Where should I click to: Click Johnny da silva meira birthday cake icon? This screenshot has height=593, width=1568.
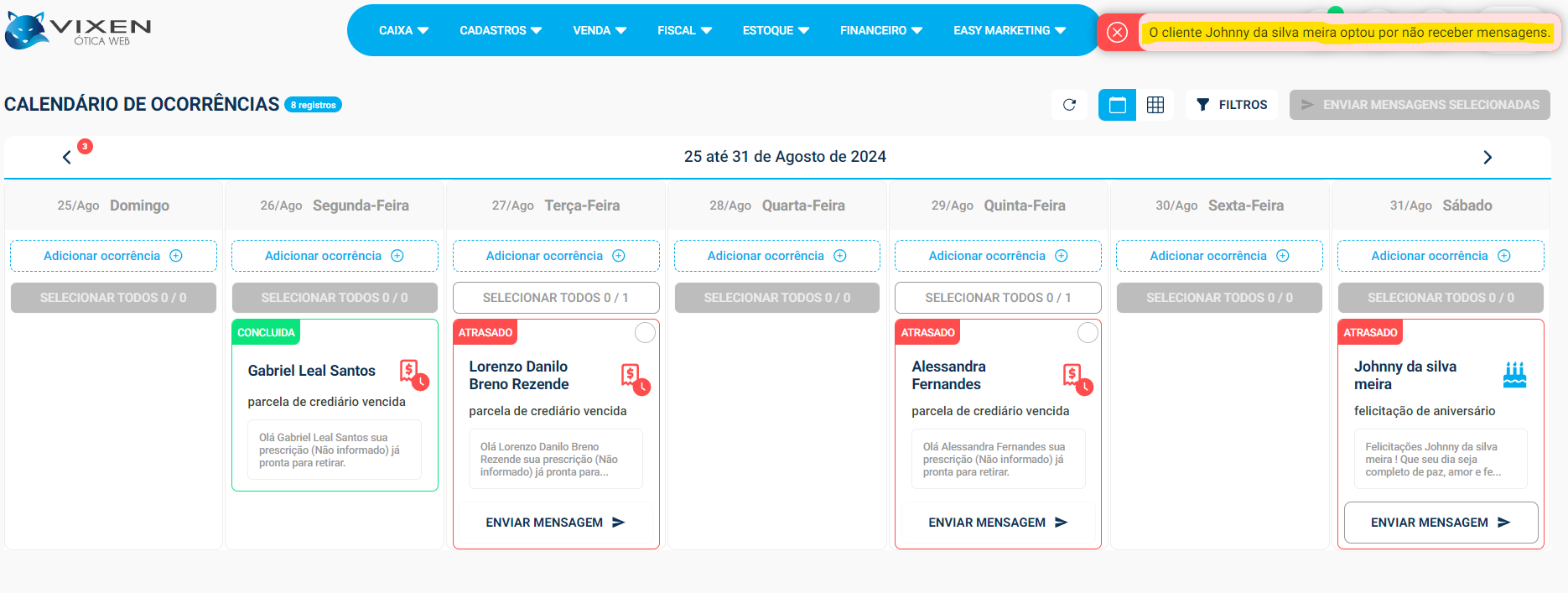pos(1514,375)
